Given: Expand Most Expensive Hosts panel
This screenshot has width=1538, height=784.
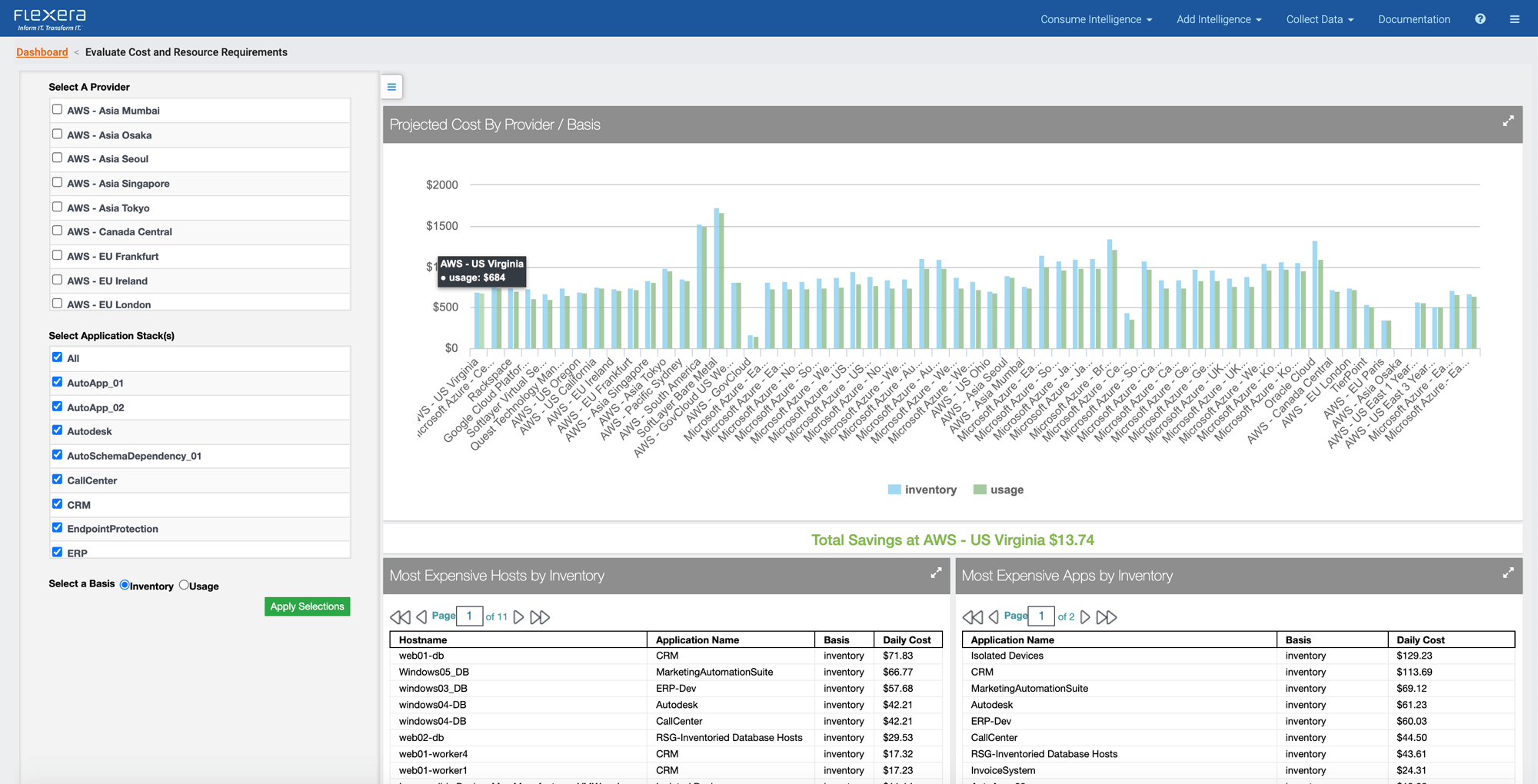Looking at the screenshot, I should tap(936, 573).
